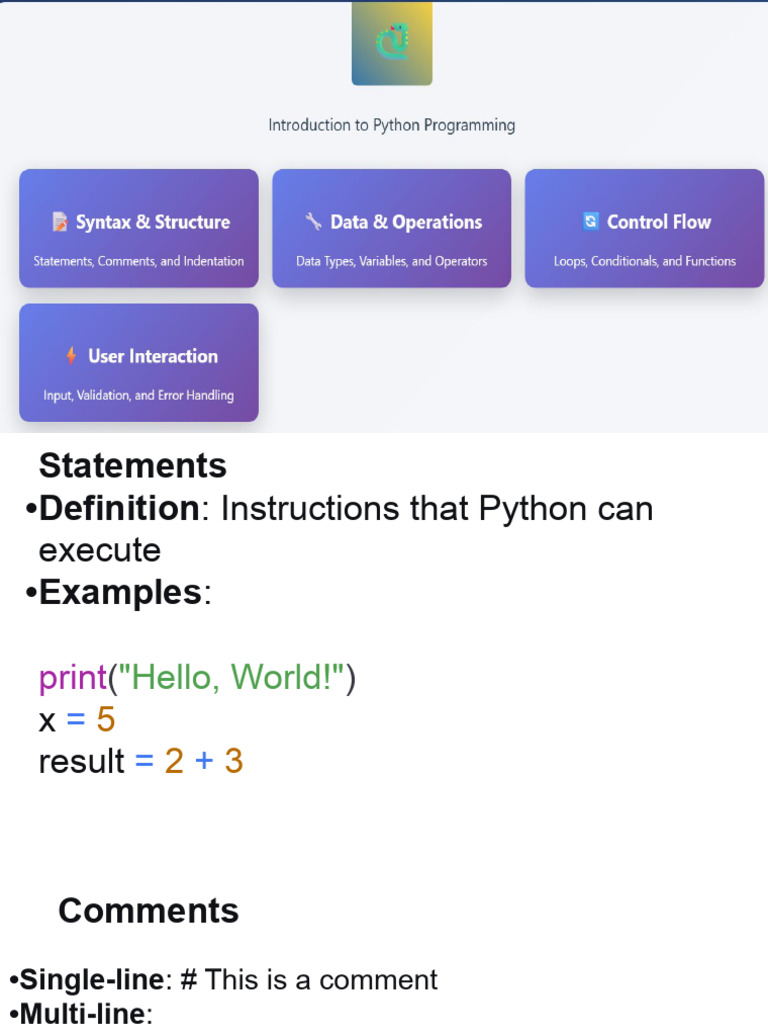Click the Definition bullet line
The width and height of the screenshot is (768, 1024).
pyautogui.click(x=340, y=509)
